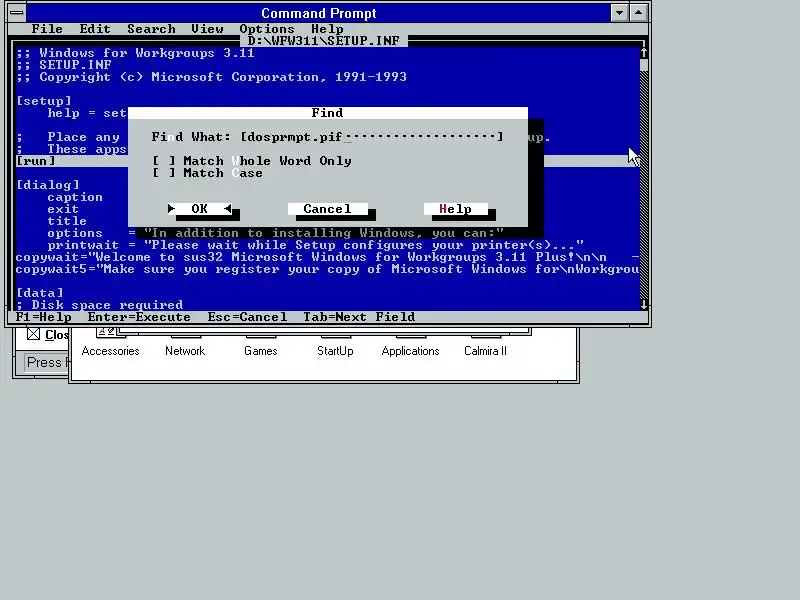Click Esc=Cancel in the status bar

tap(247, 317)
